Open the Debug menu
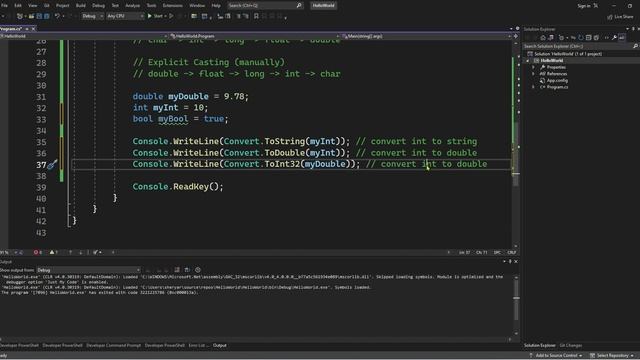 (x=98, y=5)
